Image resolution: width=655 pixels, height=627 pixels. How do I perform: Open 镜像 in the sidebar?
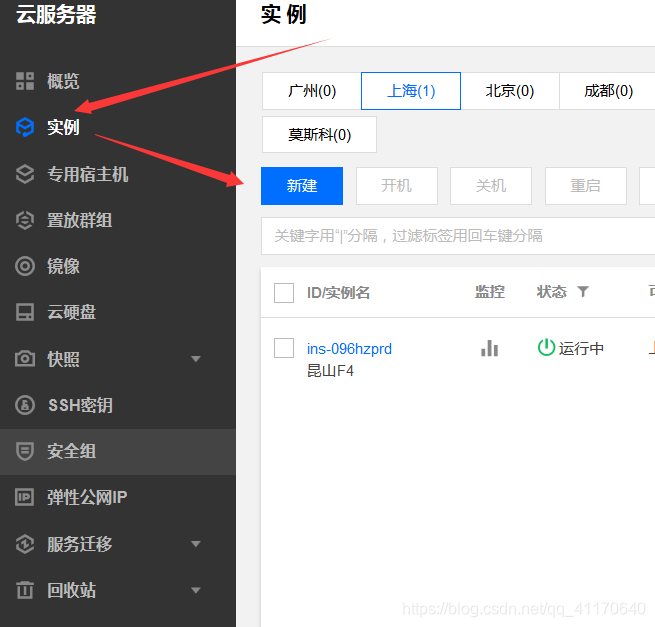[63, 266]
